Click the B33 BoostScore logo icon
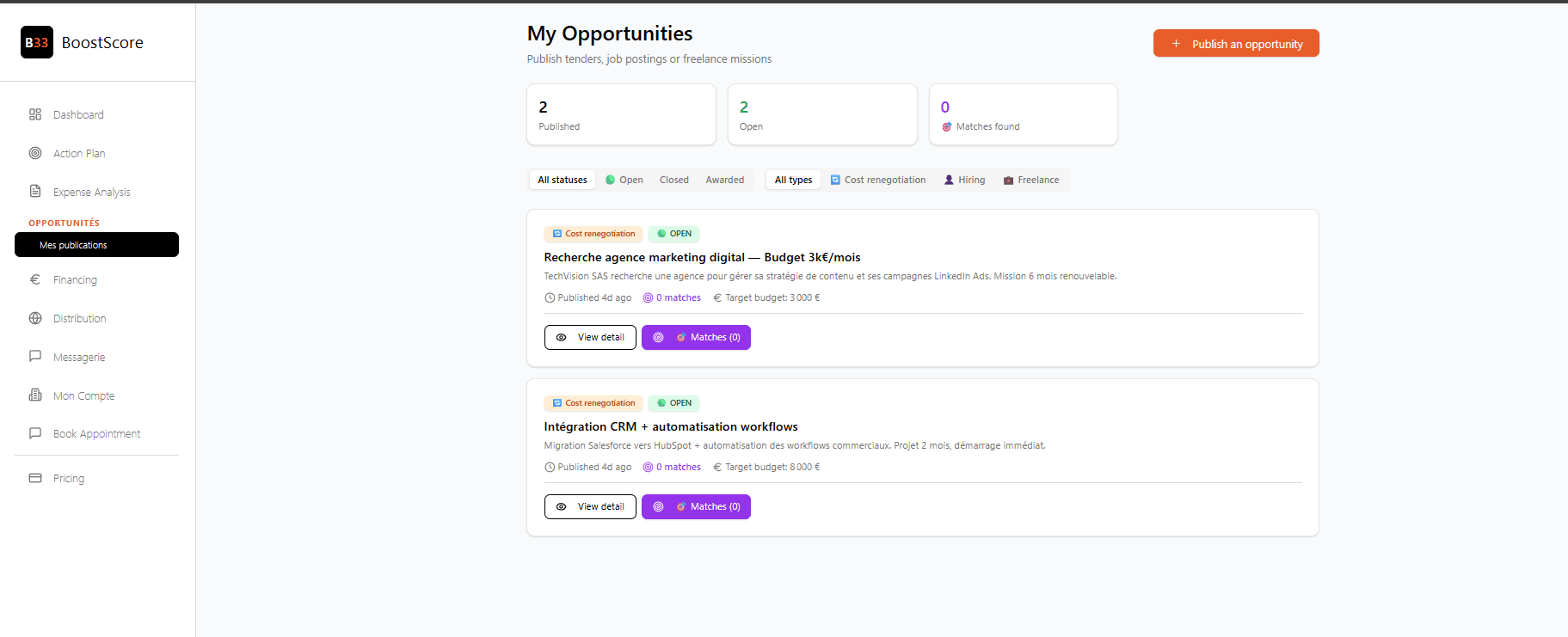1568x637 pixels. [x=37, y=42]
